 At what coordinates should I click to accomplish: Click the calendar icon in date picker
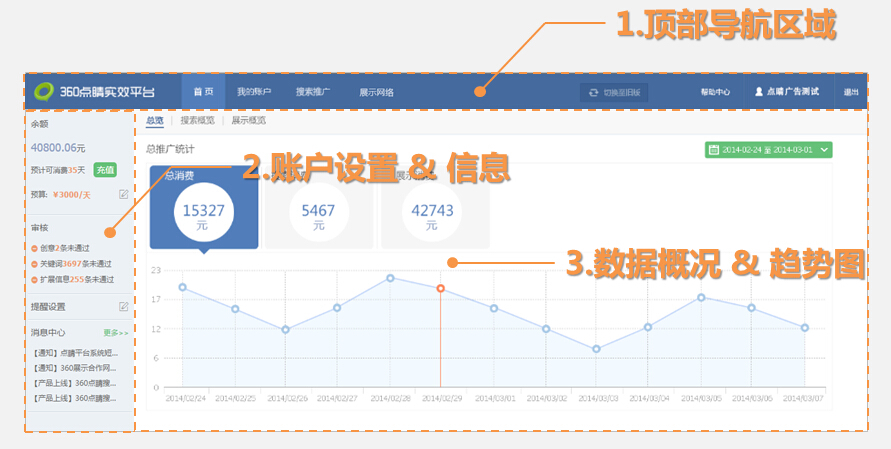tap(714, 150)
